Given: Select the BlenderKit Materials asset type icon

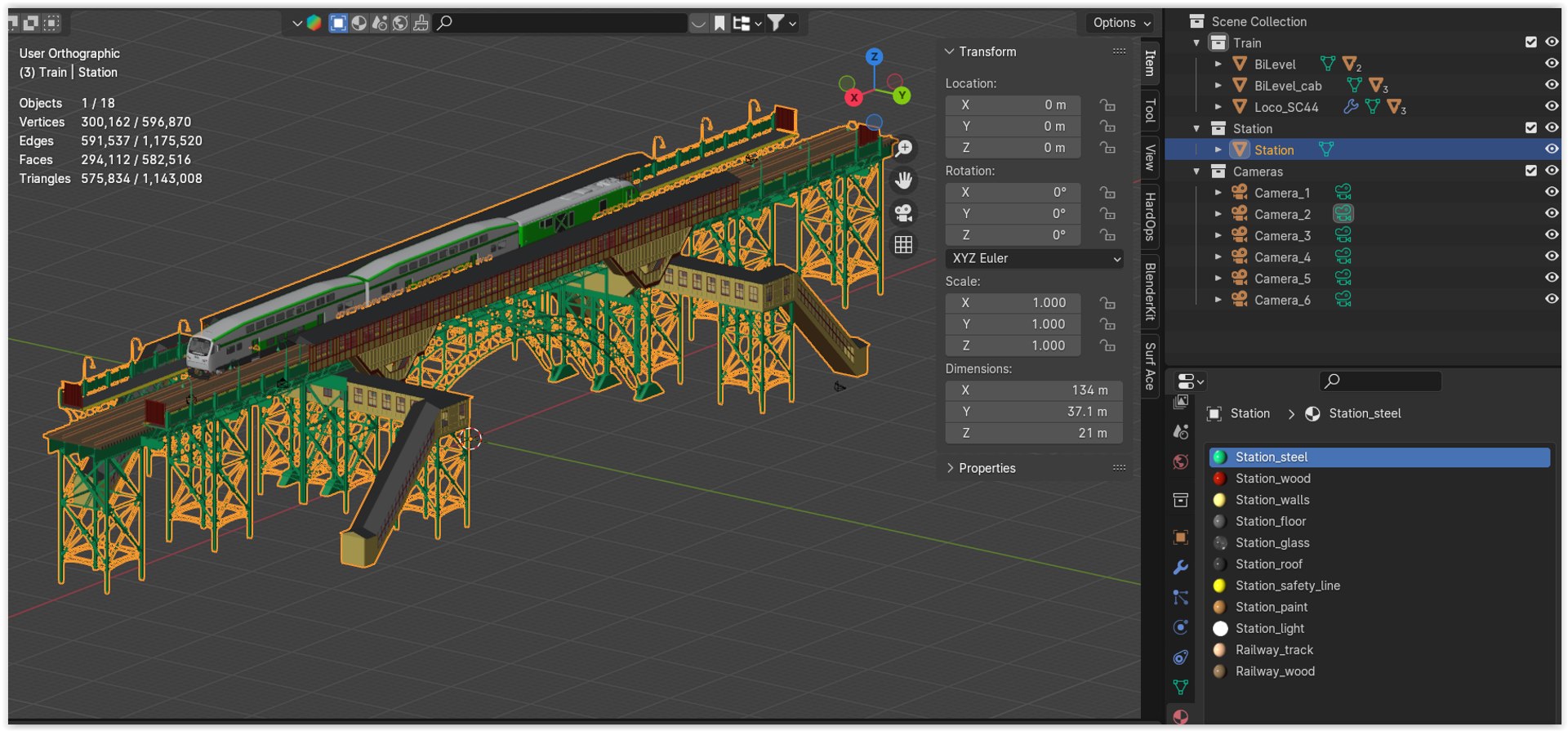Looking at the screenshot, I should (x=359, y=23).
